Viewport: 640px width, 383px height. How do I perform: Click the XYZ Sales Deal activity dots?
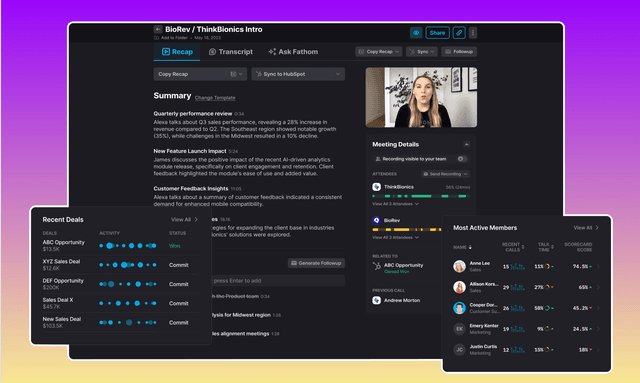point(128,265)
